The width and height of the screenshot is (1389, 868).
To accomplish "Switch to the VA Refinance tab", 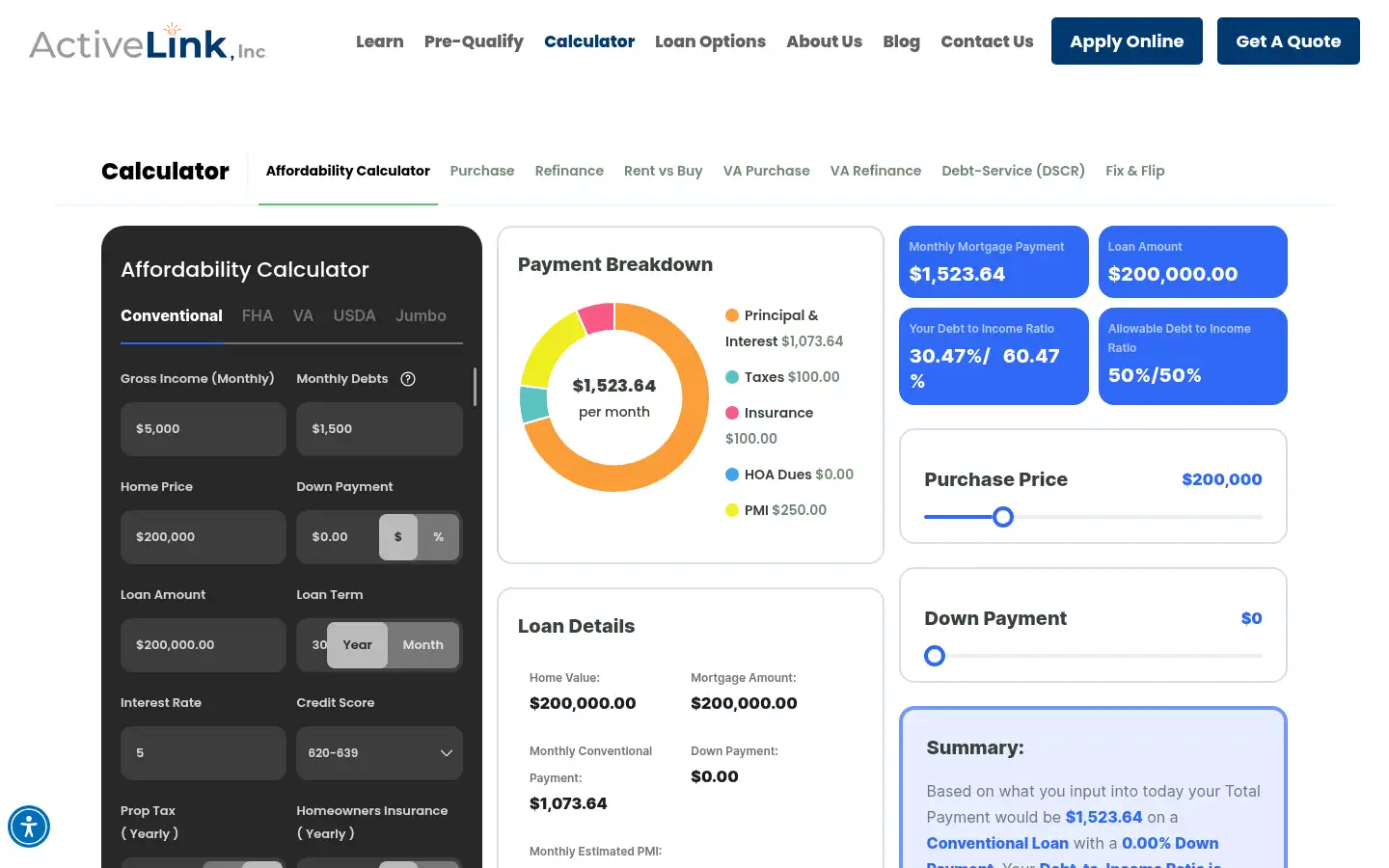I will coord(876,171).
